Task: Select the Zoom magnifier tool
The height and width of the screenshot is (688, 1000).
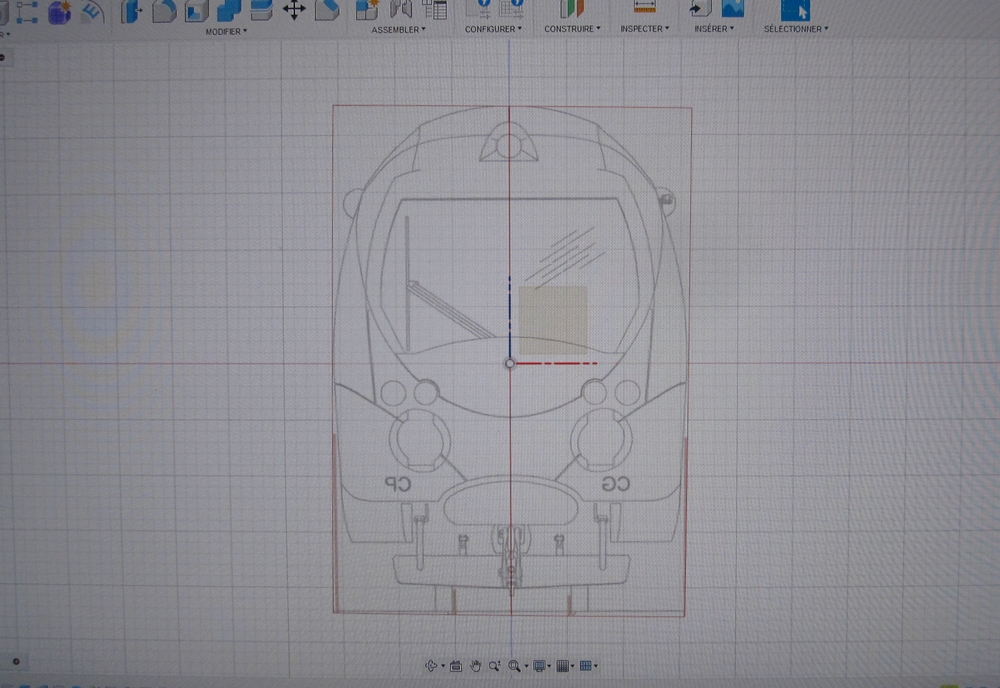Action: click(x=494, y=666)
